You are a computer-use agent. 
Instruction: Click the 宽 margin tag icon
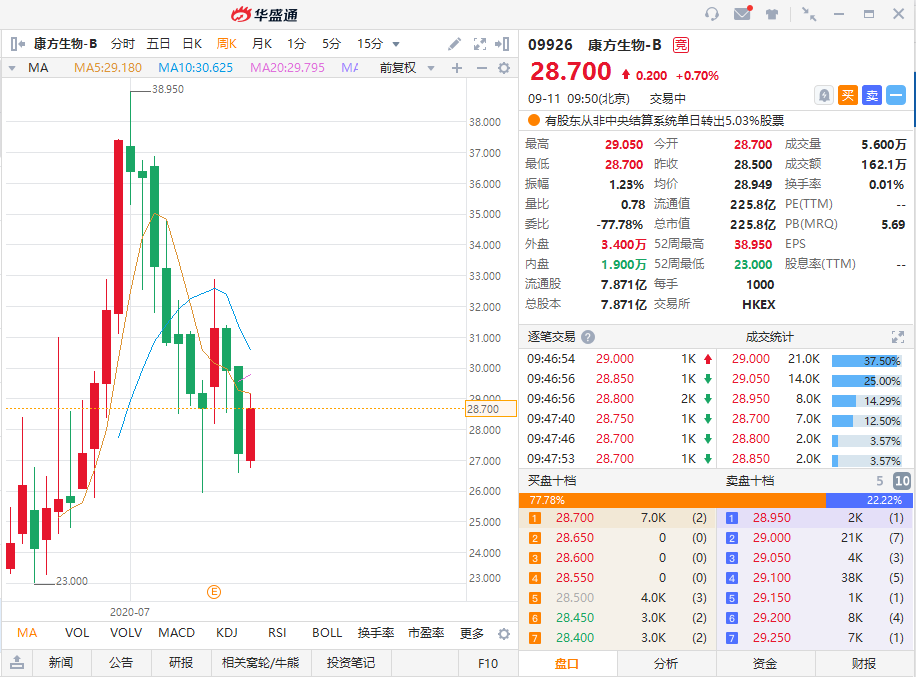pos(681,45)
